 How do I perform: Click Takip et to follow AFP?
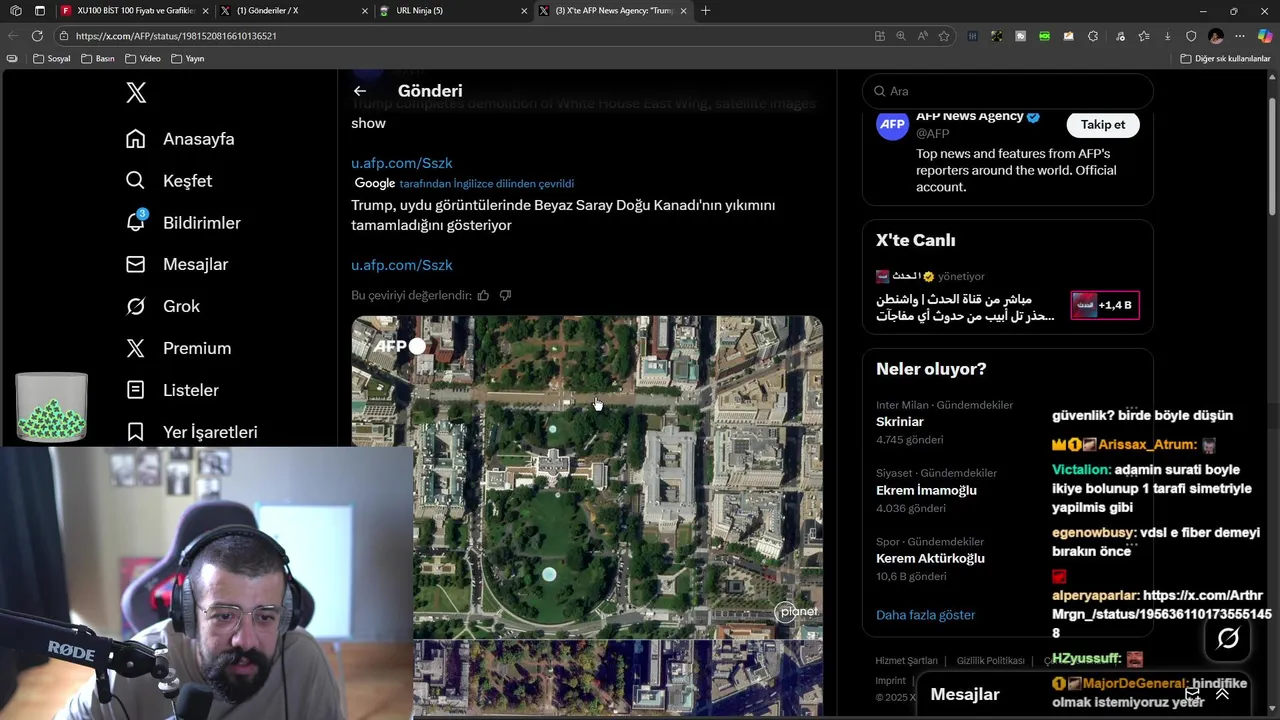coord(1103,125)
